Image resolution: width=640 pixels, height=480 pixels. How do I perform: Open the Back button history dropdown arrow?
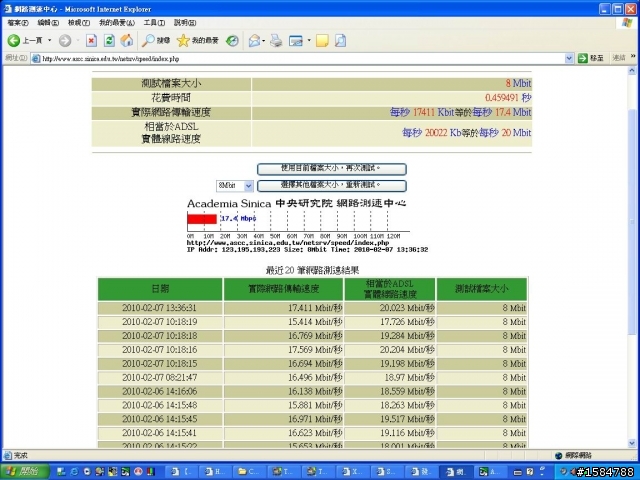click(x=49, y=40)
